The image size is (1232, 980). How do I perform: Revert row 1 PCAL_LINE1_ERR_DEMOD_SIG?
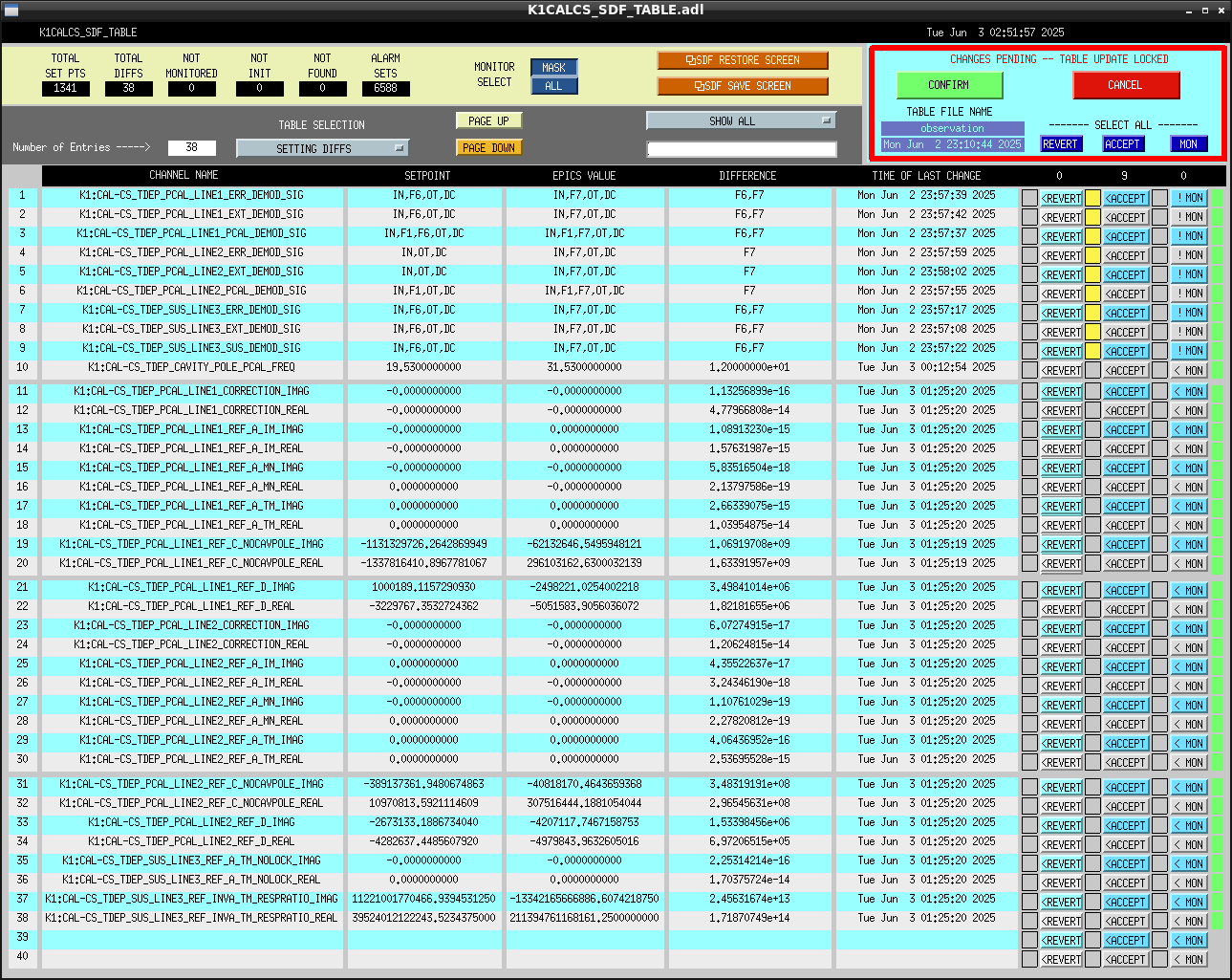point(1061,198)
